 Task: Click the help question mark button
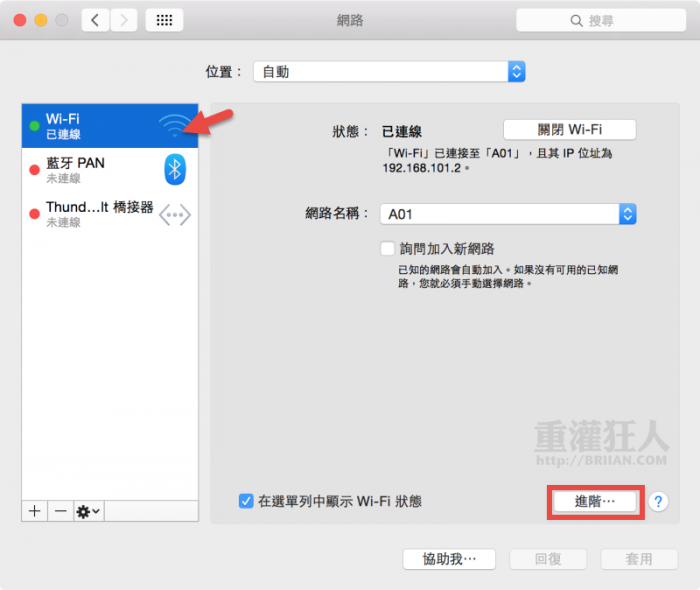pyautogui.click(x=658, y=502)
